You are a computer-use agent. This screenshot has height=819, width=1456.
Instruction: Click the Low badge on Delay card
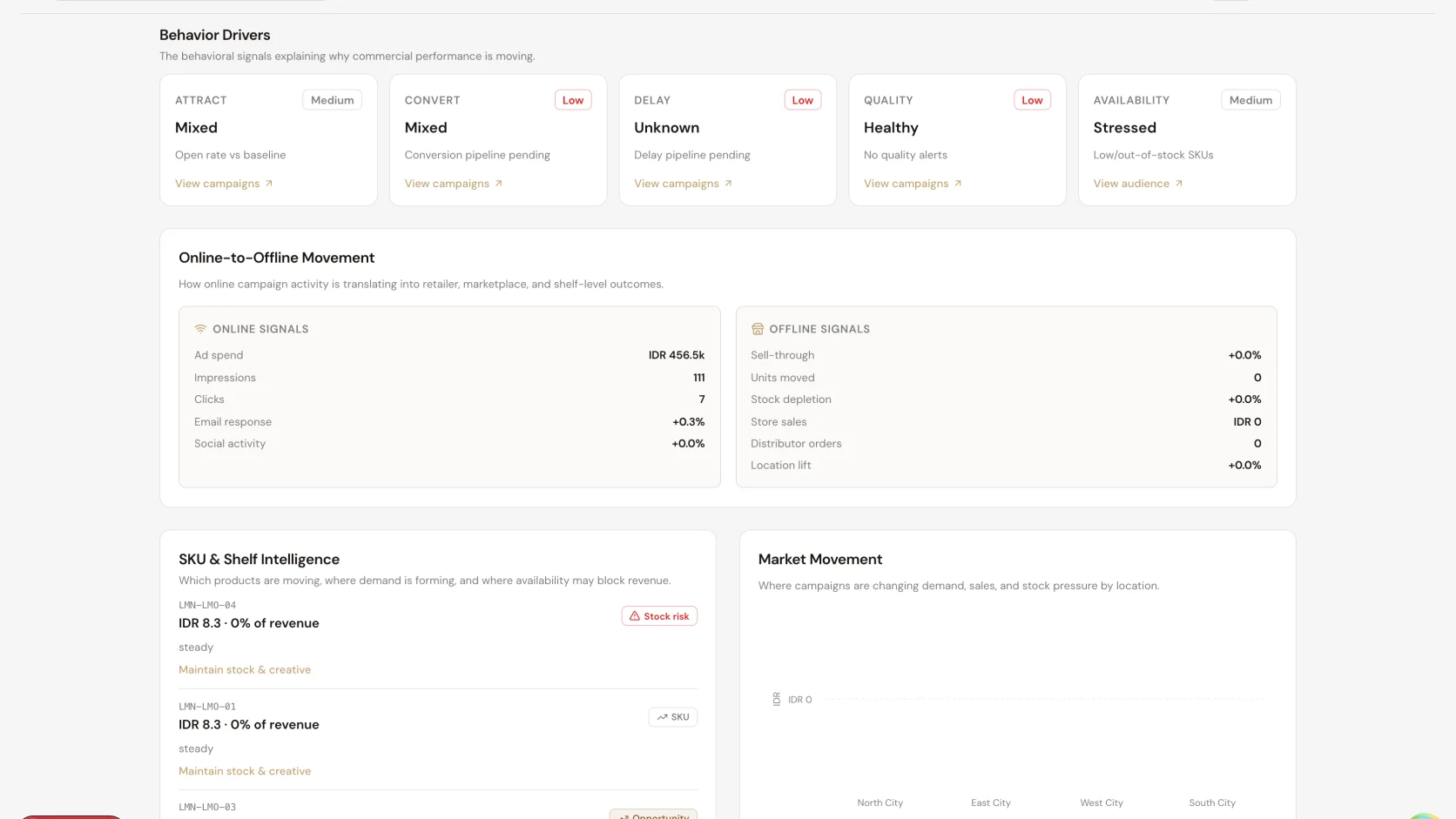tap(803, 100)
